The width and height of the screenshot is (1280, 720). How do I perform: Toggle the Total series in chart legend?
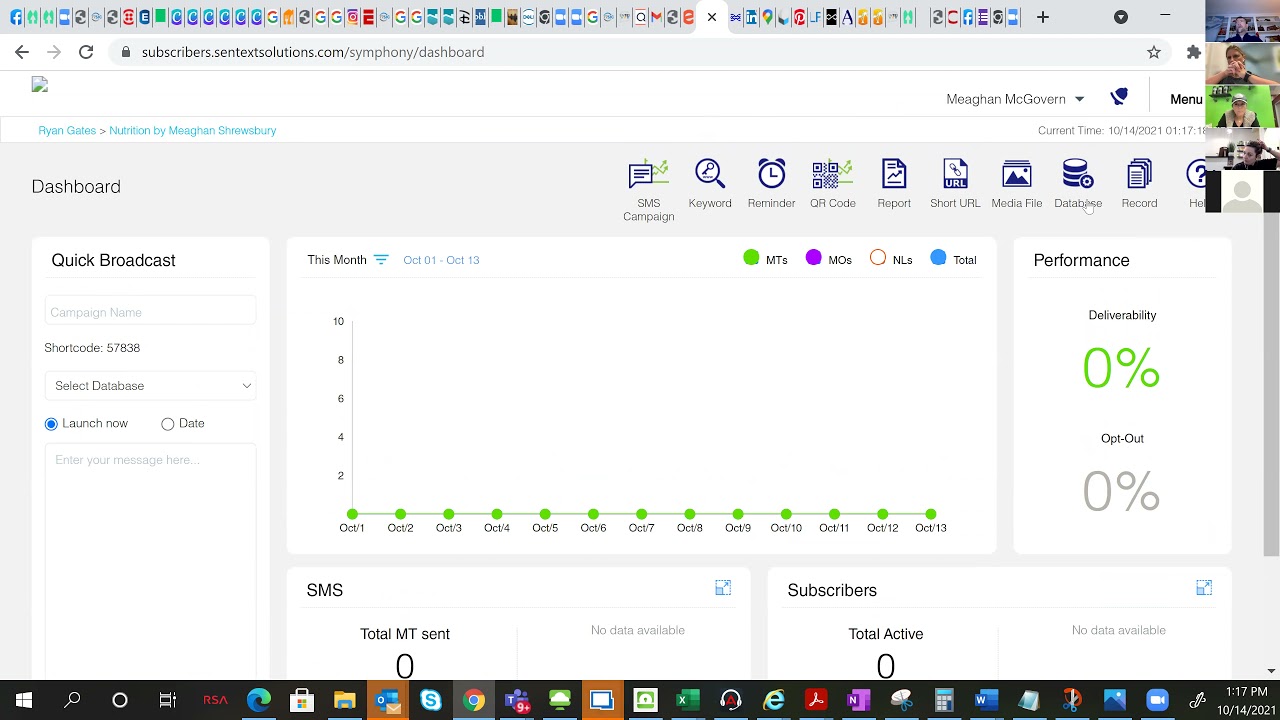pos(953,259)
